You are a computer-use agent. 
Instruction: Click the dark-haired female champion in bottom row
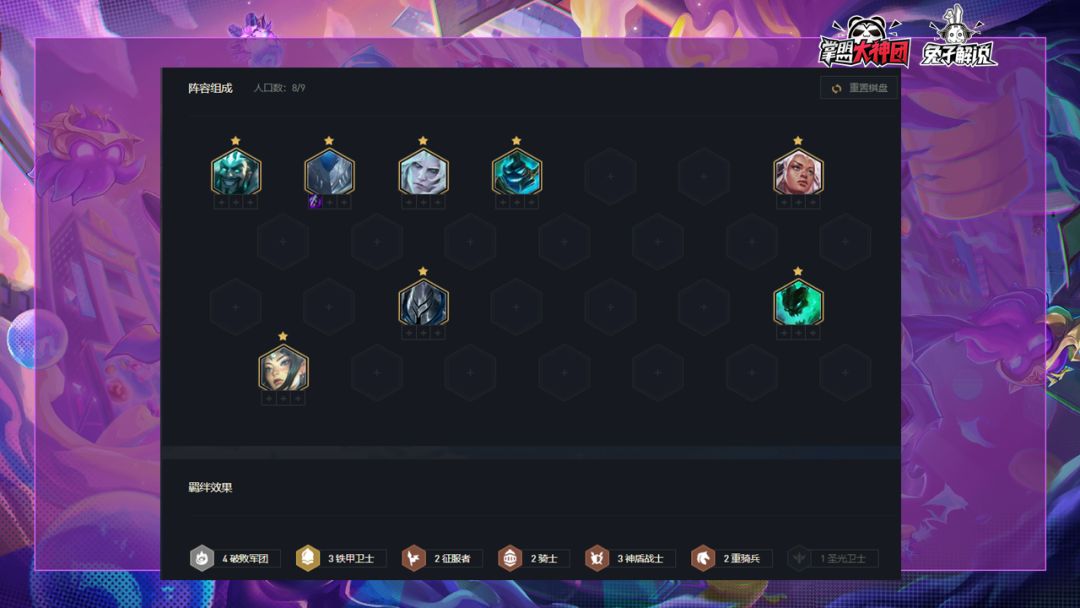(x=283, y=369)
